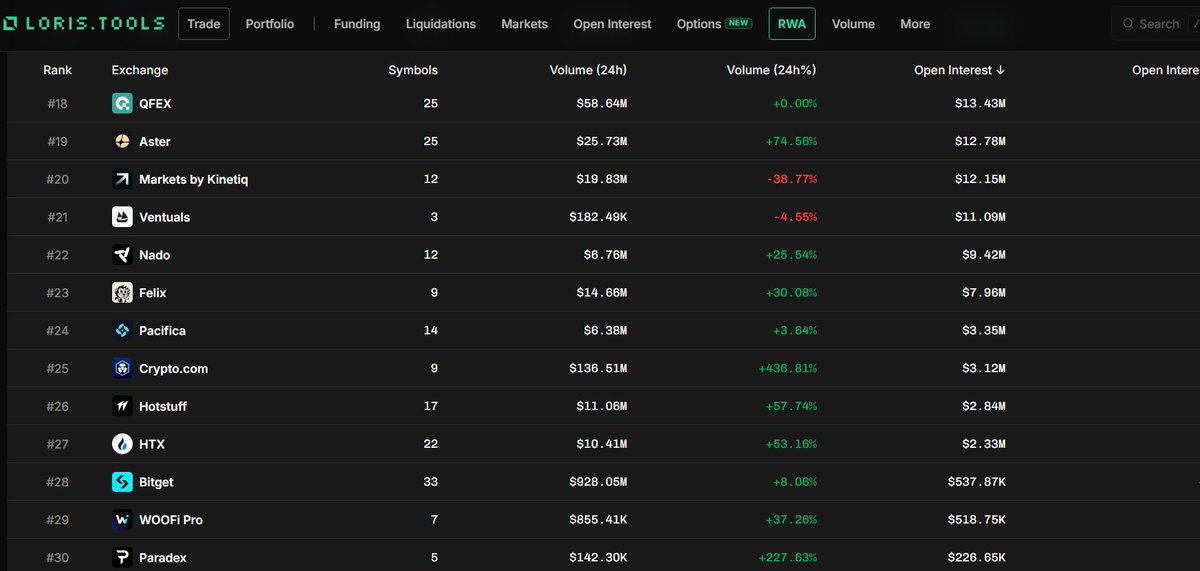Go to the Liquidations page
1200x571 pixels.
pos(441,24)
